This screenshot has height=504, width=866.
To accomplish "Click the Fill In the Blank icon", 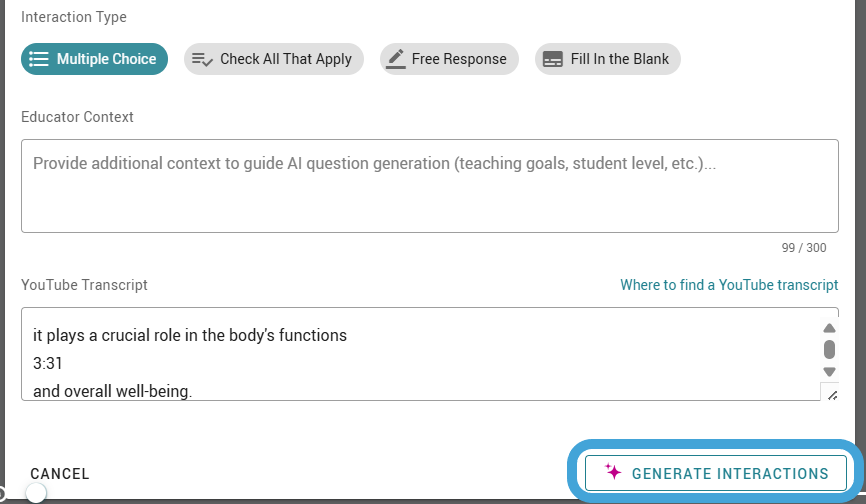I will [553, 59].
